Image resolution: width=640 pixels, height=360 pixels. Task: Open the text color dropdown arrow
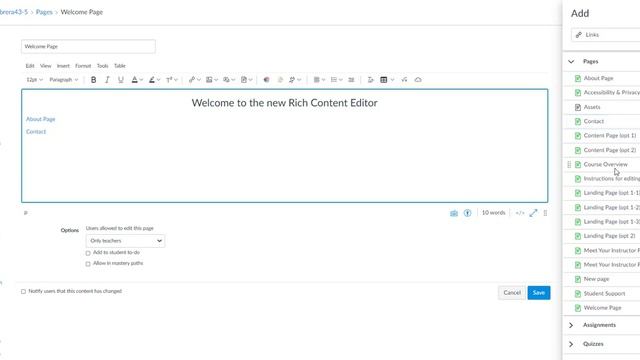(141, 80)
